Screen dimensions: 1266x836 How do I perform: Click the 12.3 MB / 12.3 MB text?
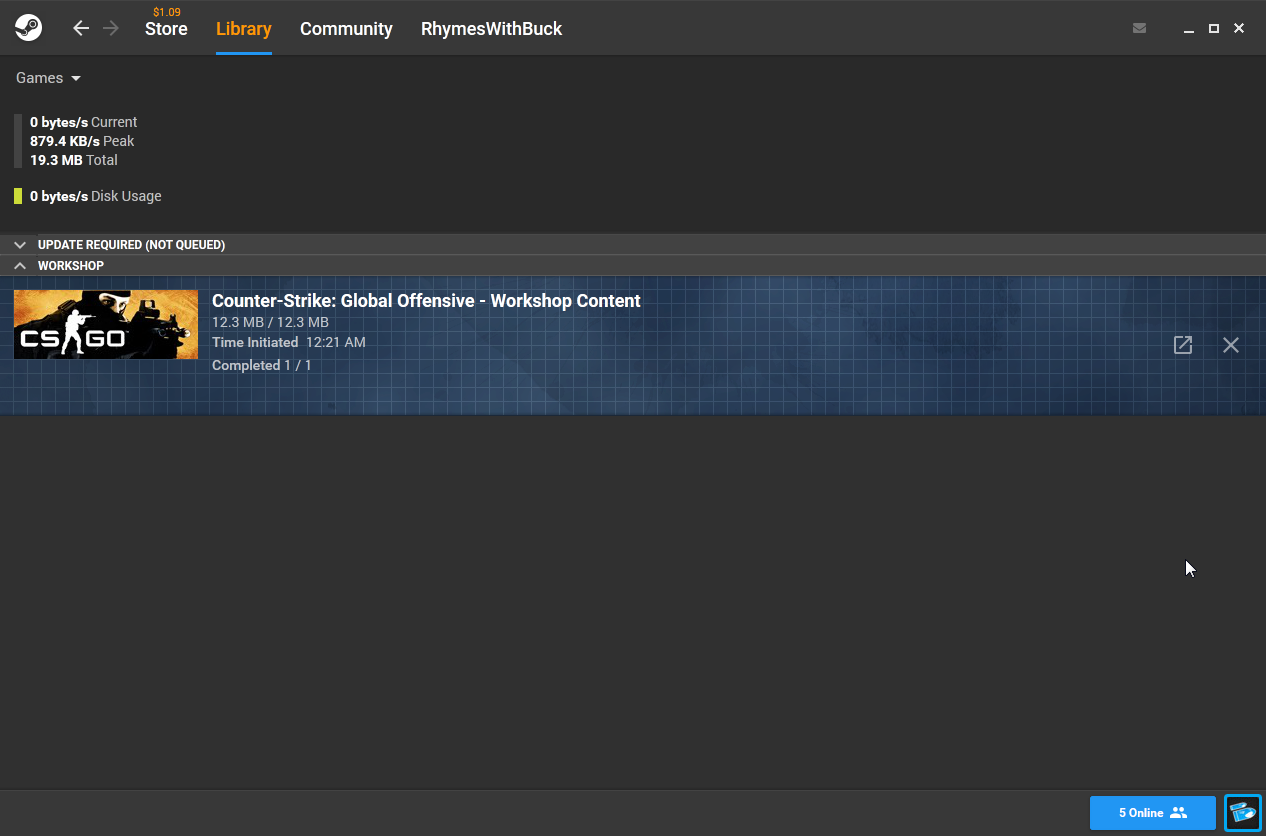coord(270,322)
